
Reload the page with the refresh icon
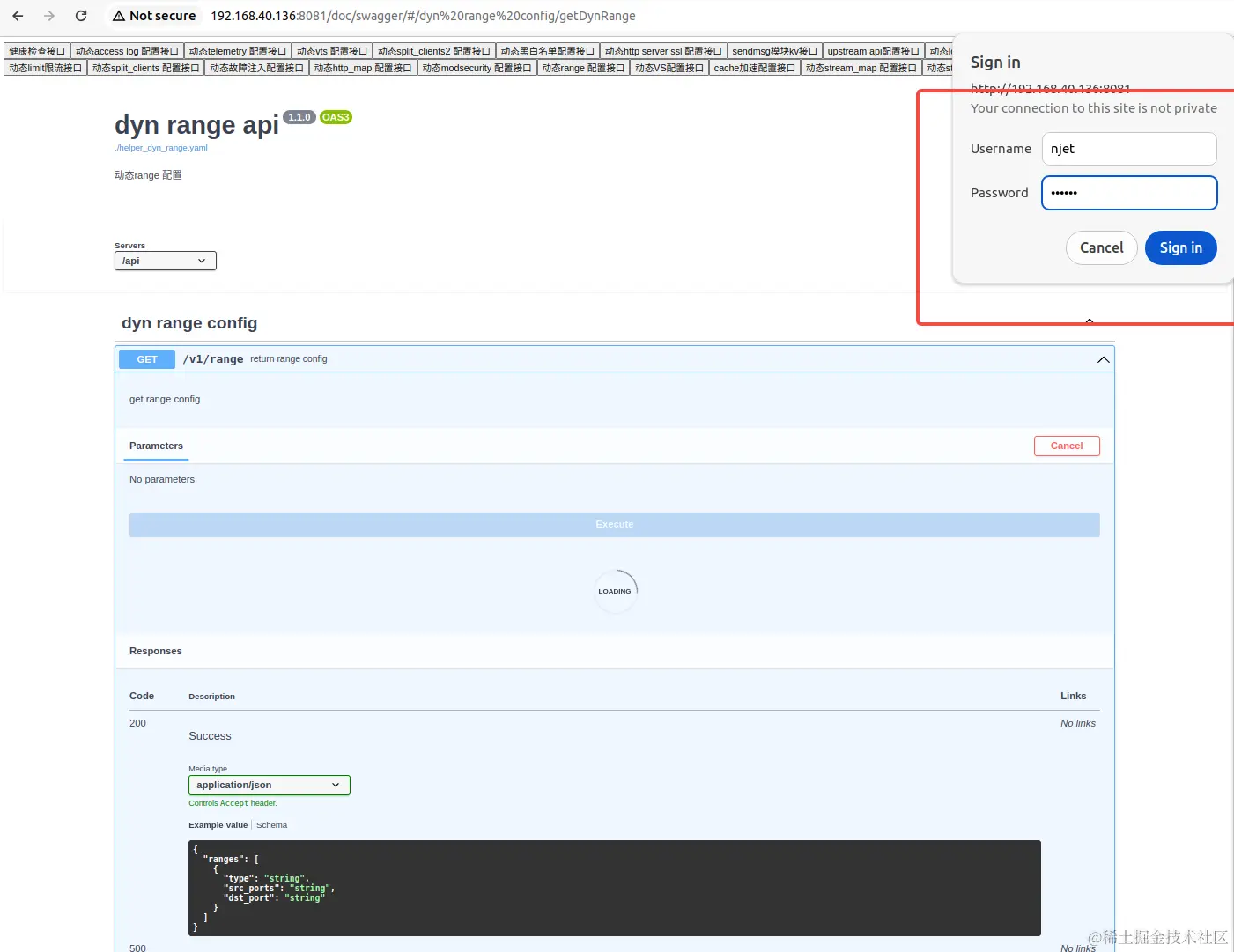(81, 16)
